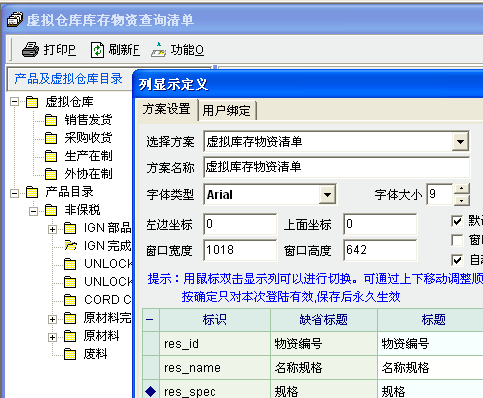Click the diamond row marker beside res_spec
The image size is (483, 398).
point(151,391)
